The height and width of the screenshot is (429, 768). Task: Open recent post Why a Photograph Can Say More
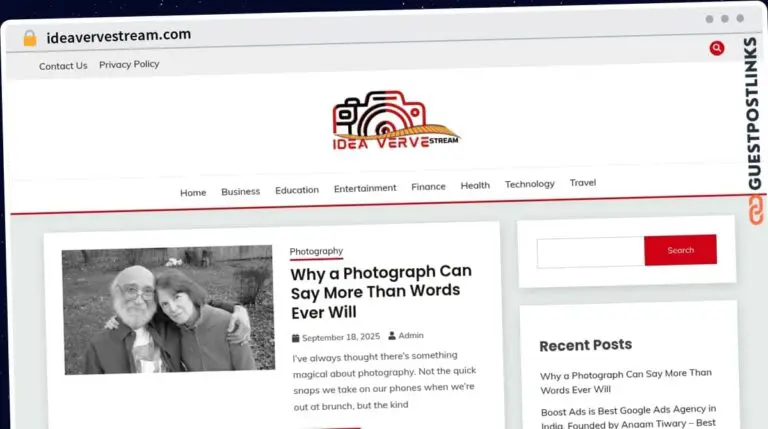(x=625, y=381)
